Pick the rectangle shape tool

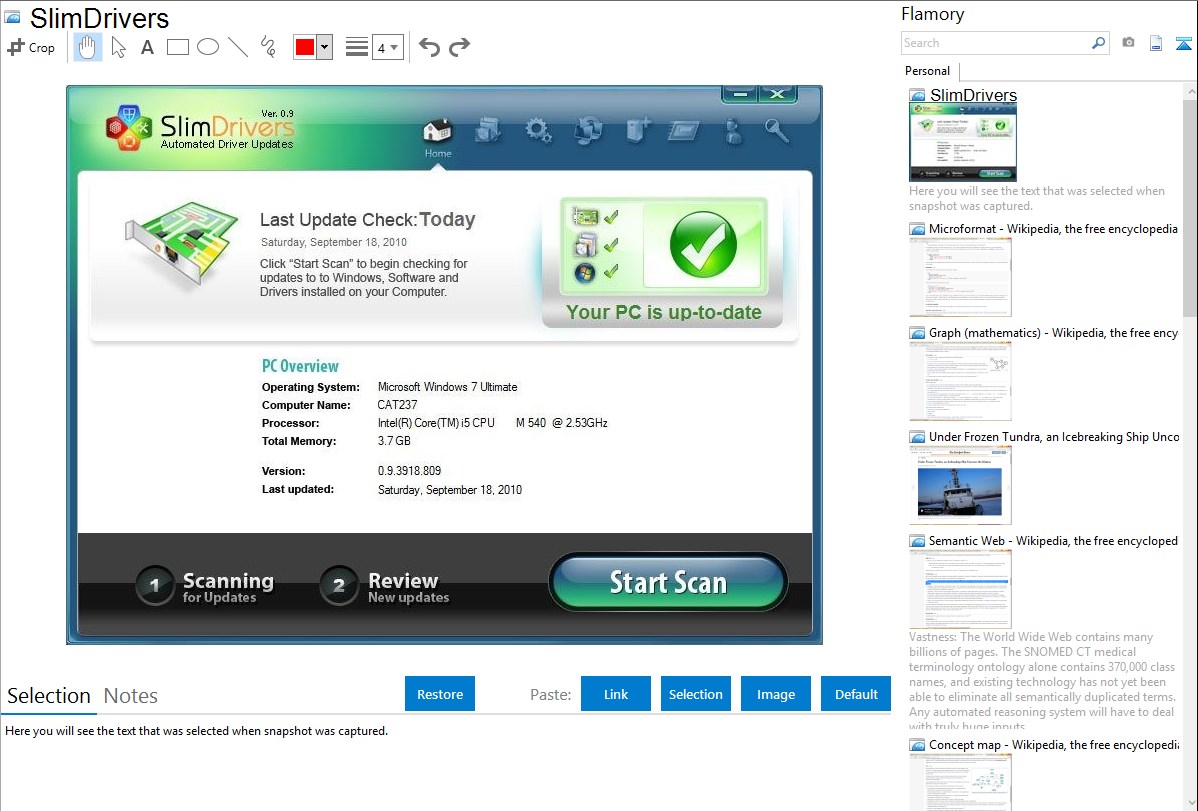point(177,47)
